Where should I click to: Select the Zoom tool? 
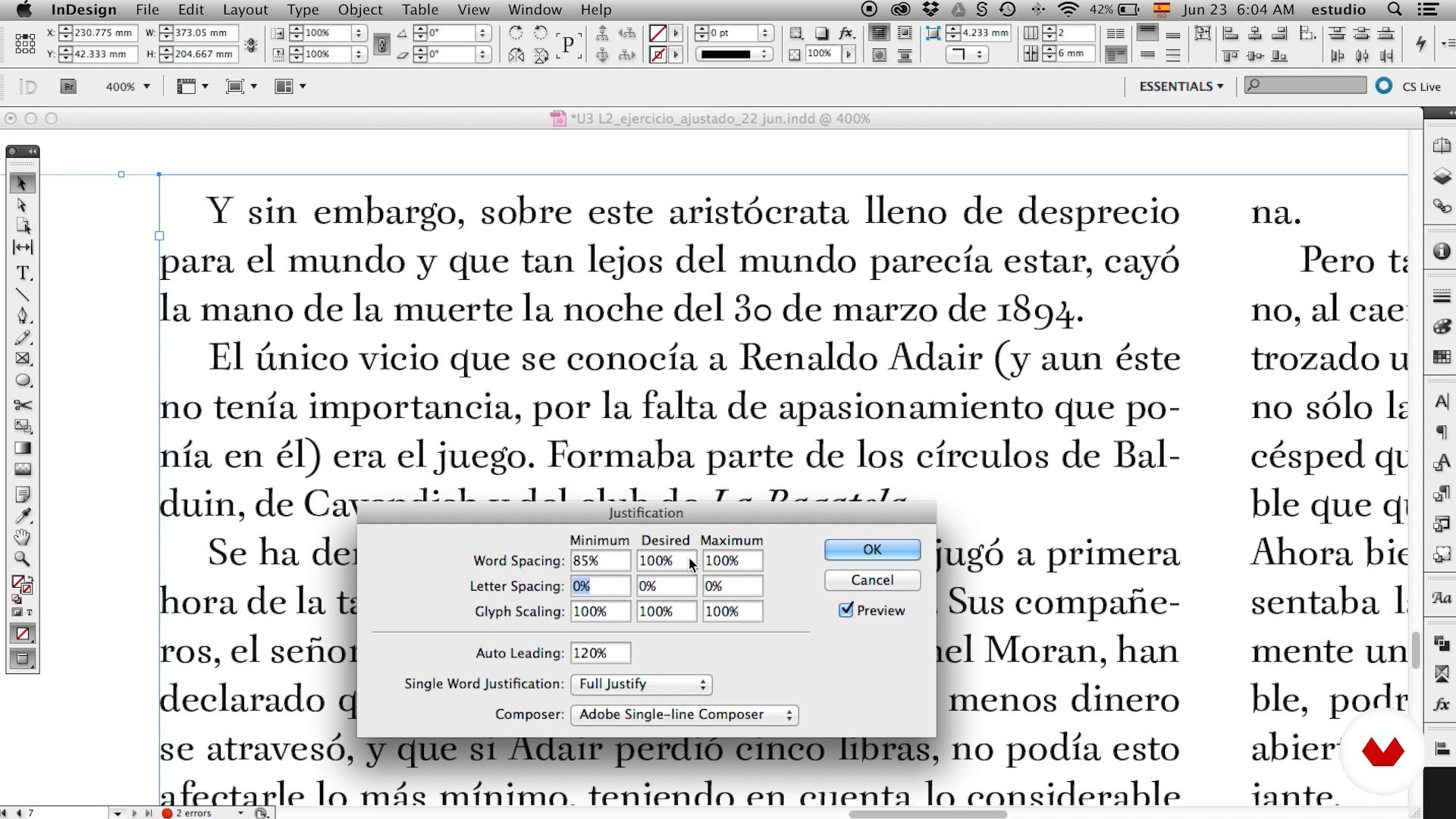pos(23,560)
